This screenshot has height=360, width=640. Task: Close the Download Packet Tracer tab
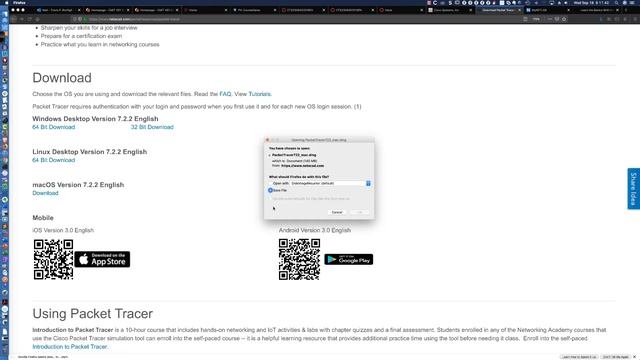[519, 10]
